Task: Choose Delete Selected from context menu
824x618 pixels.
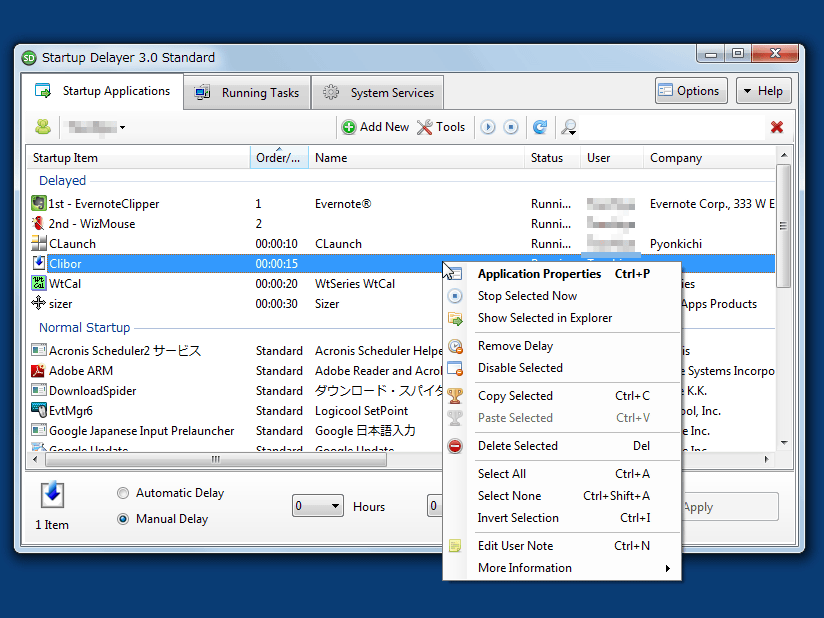Action: coord(563,446)
